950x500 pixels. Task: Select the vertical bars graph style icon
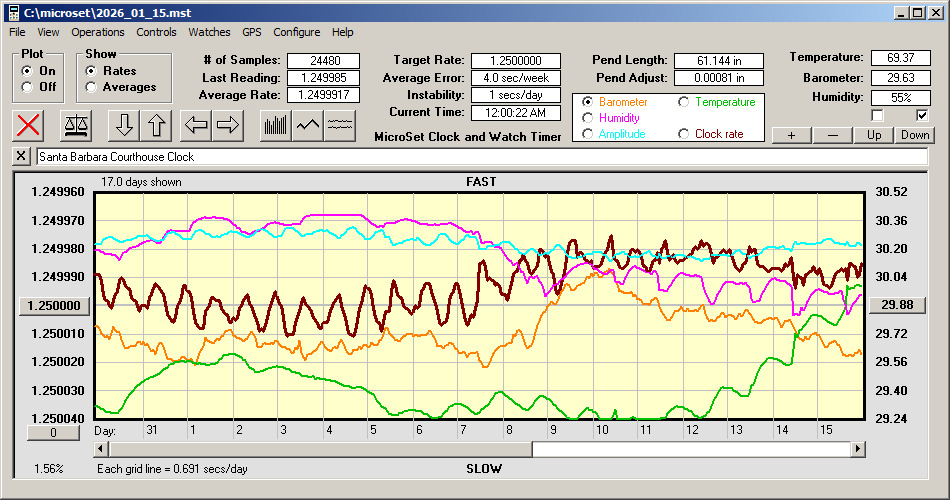click(x=275, y=125)
